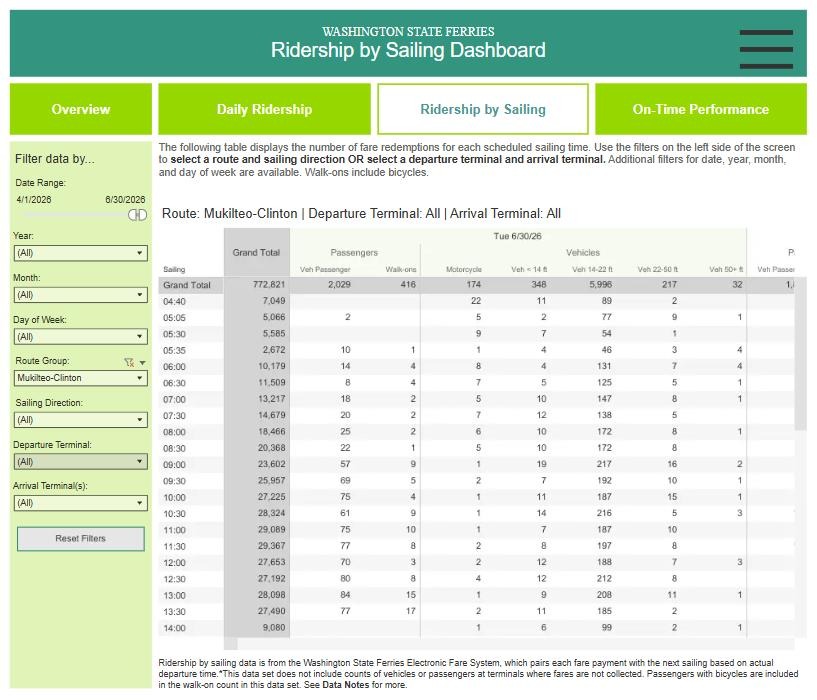Switch to the Overview tab
The image size is (817, 700).
point(81,109)
